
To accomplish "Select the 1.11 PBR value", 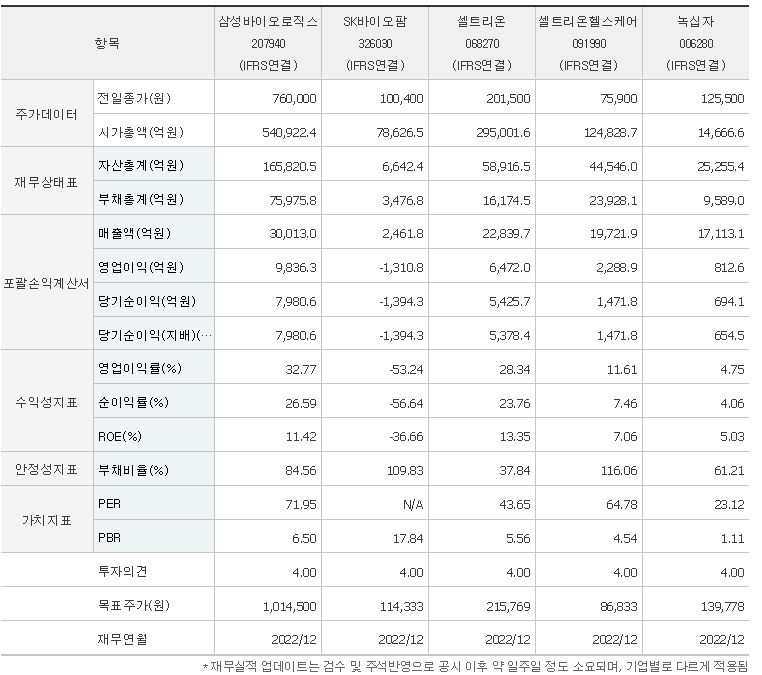I will click(x=732, y=539).
